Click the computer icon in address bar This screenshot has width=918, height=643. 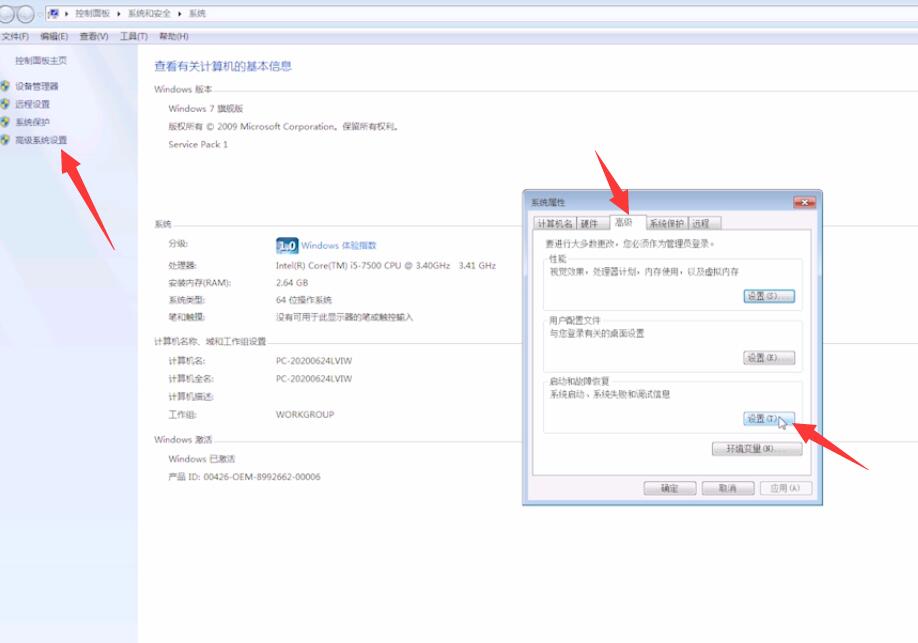[54, 13]
